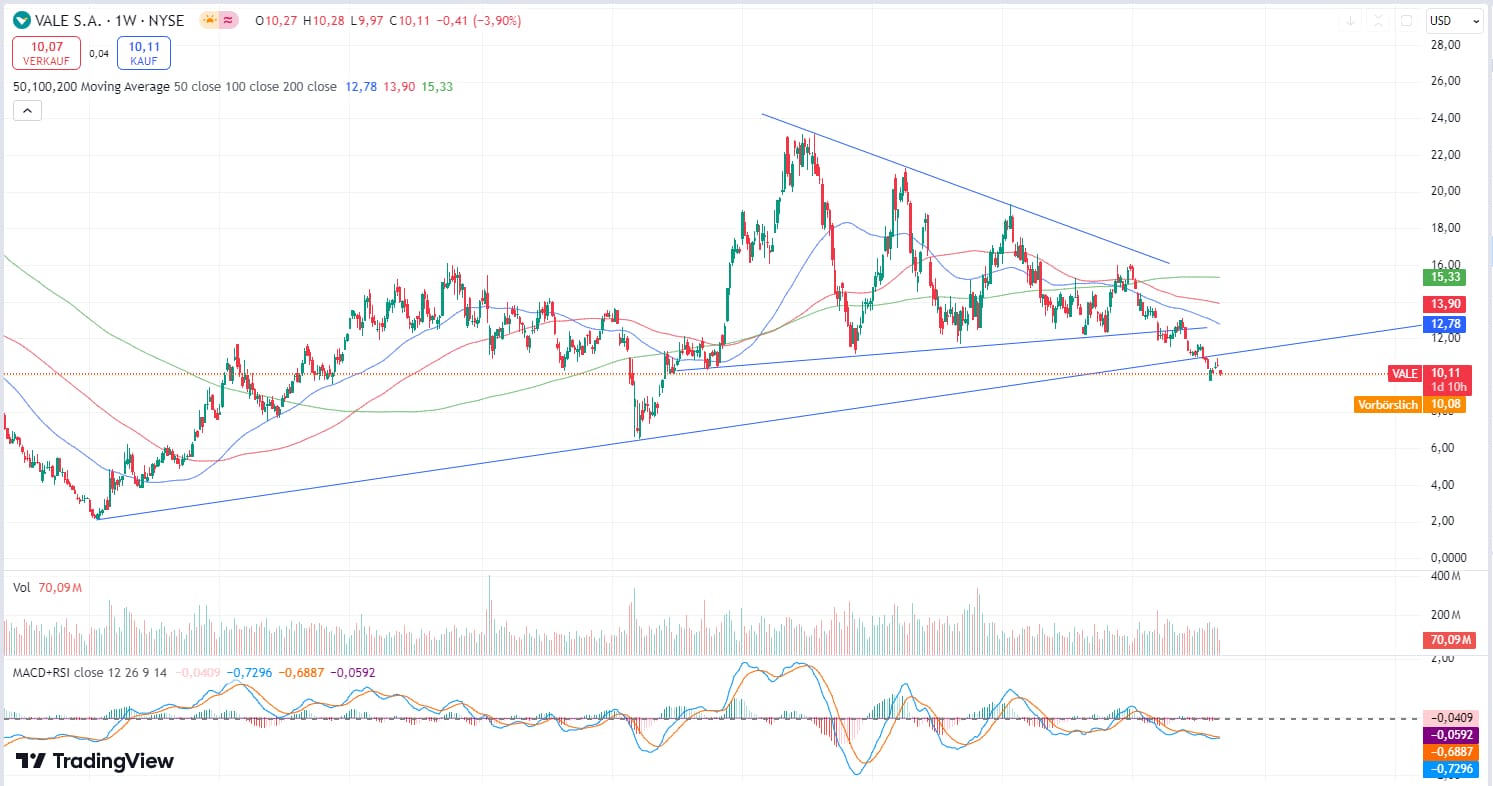Click the green 15,33 price-scale label
The width and height of the screenshot is (1493, 786).
pyautogui.click(x=1445, y=277)
